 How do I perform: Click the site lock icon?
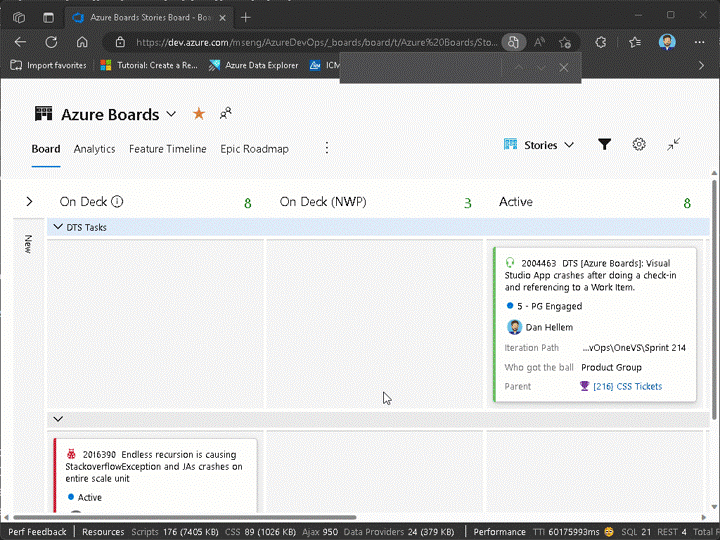tap(120, 42)
